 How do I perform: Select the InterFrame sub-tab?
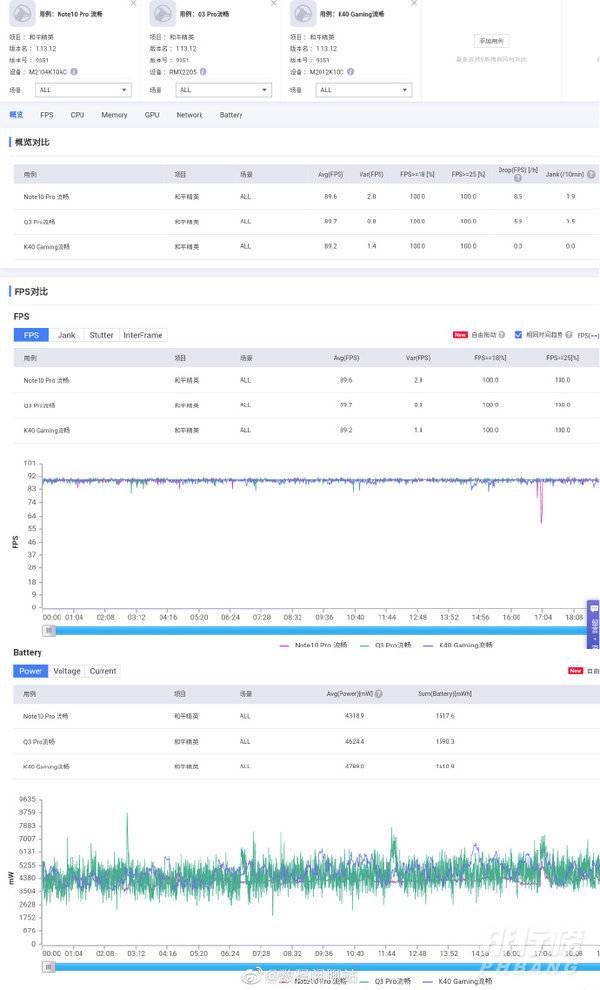(143, 335)
